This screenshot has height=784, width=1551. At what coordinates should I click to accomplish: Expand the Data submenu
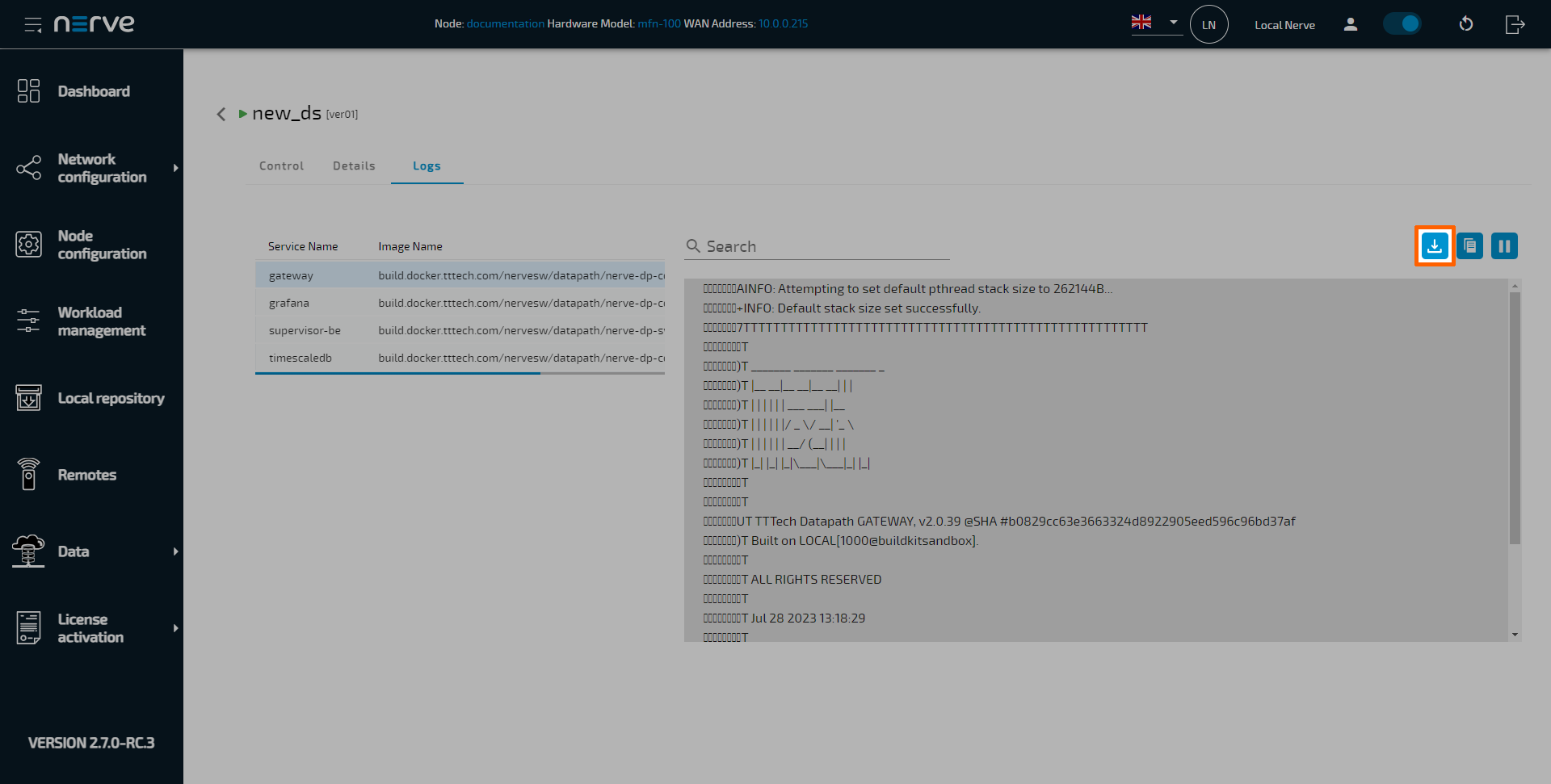(x=175, y=551)
